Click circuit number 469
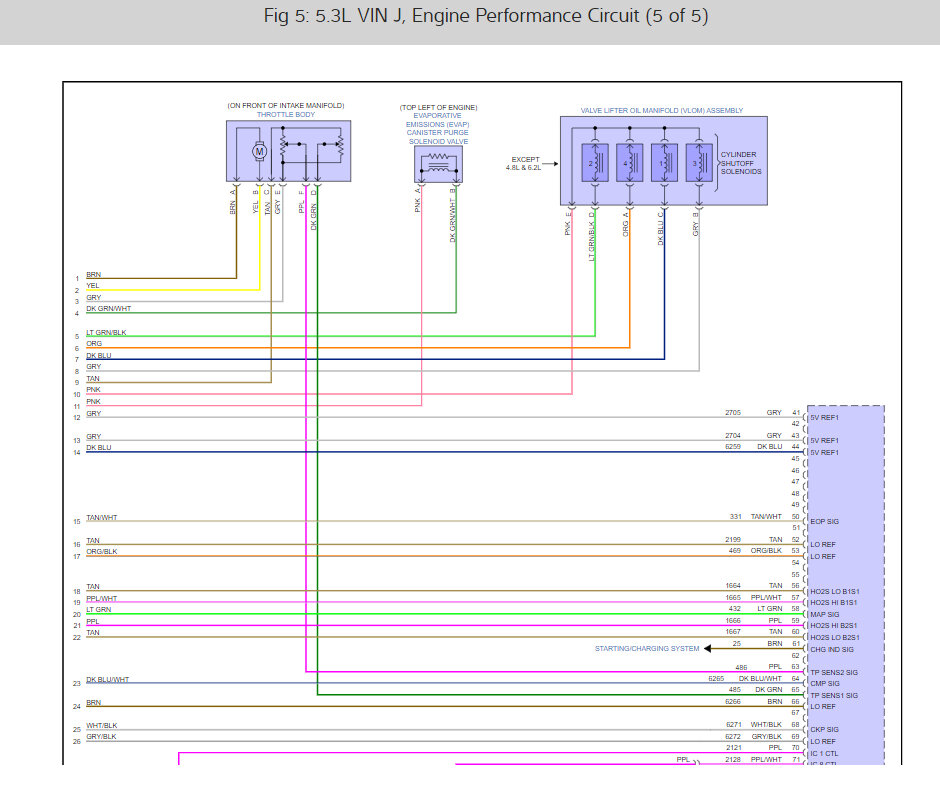 734,550
